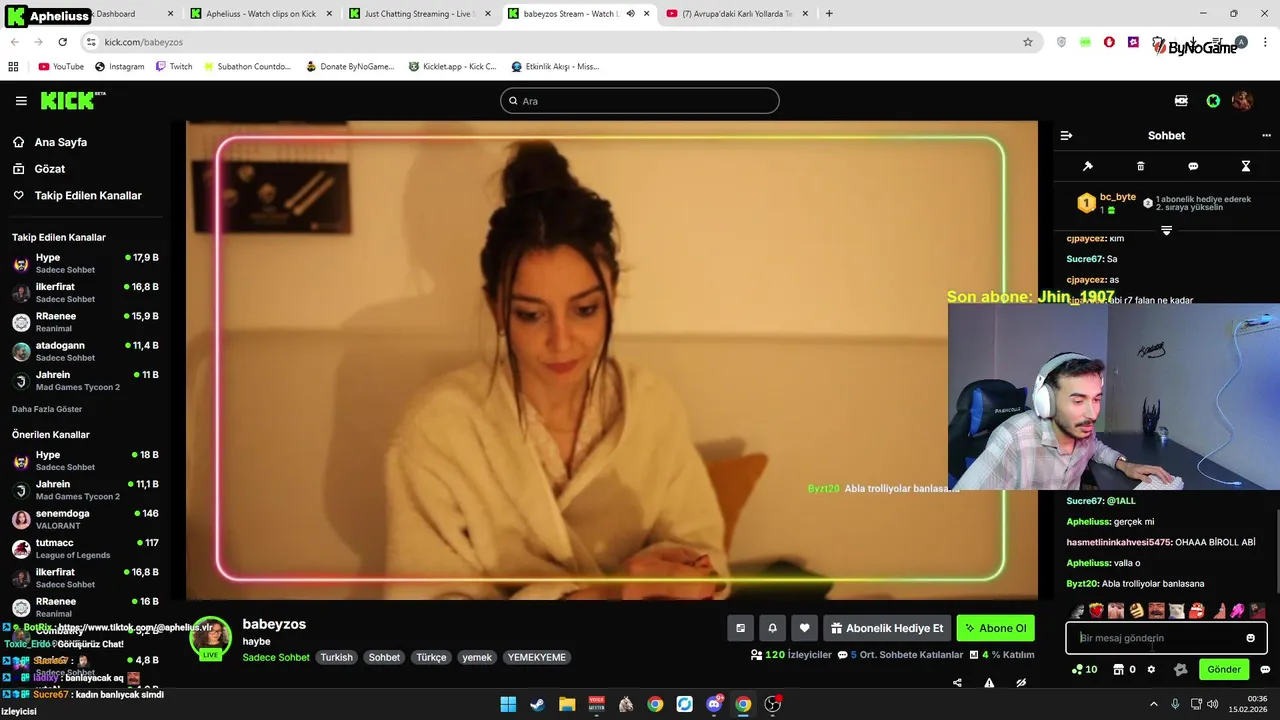Insert the cat emote from quick emotes

click(1176, 611)
